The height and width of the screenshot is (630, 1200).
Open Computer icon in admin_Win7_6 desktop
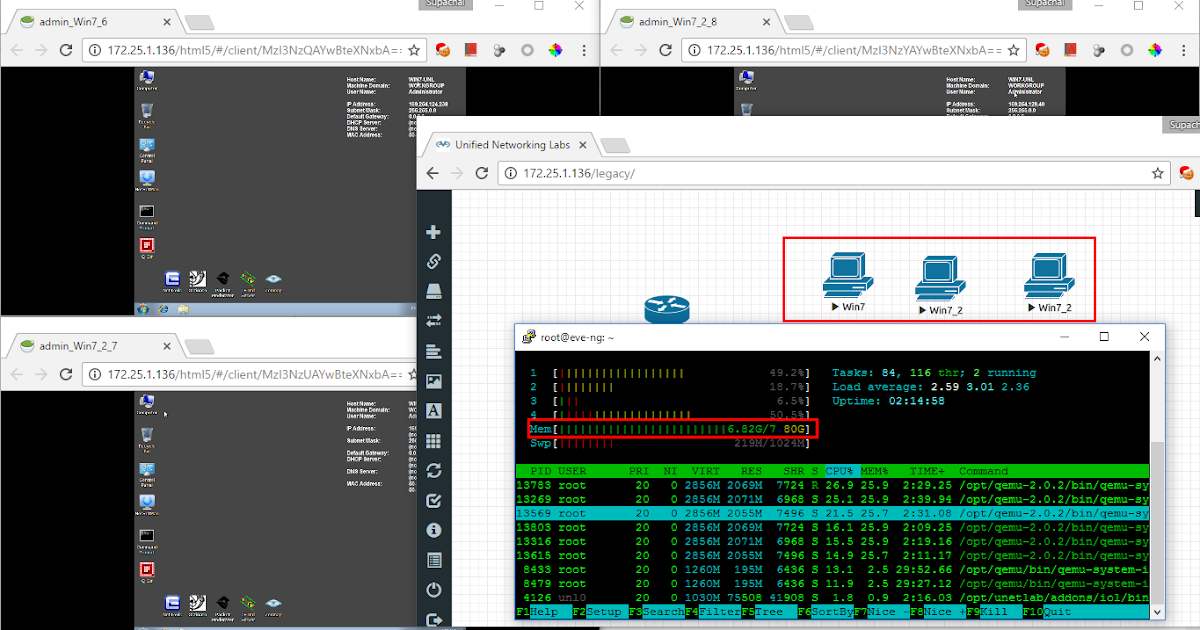click(147, 80)
